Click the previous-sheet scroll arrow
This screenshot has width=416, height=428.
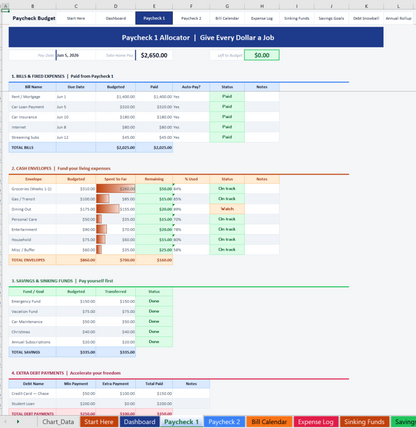5,422
